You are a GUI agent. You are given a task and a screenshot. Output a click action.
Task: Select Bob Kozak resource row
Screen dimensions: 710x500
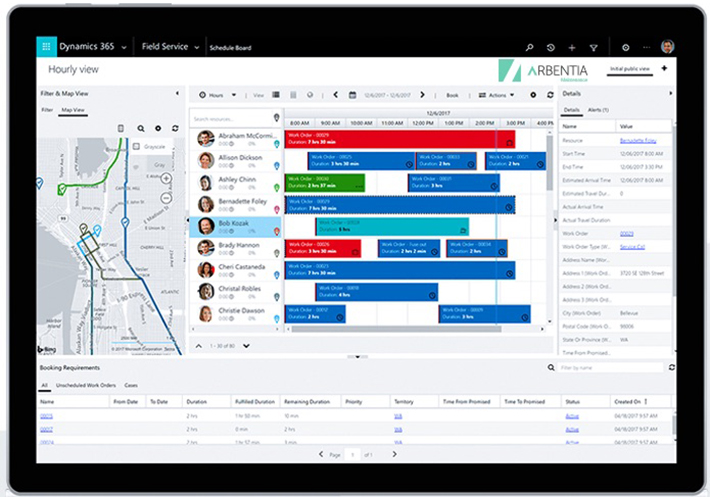tap(235, 227)
